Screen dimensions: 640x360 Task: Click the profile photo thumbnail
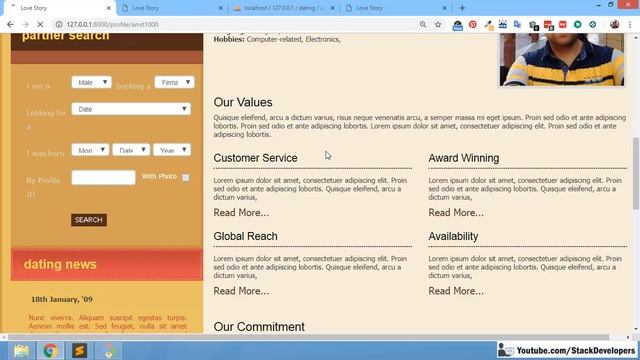point(562,60)
